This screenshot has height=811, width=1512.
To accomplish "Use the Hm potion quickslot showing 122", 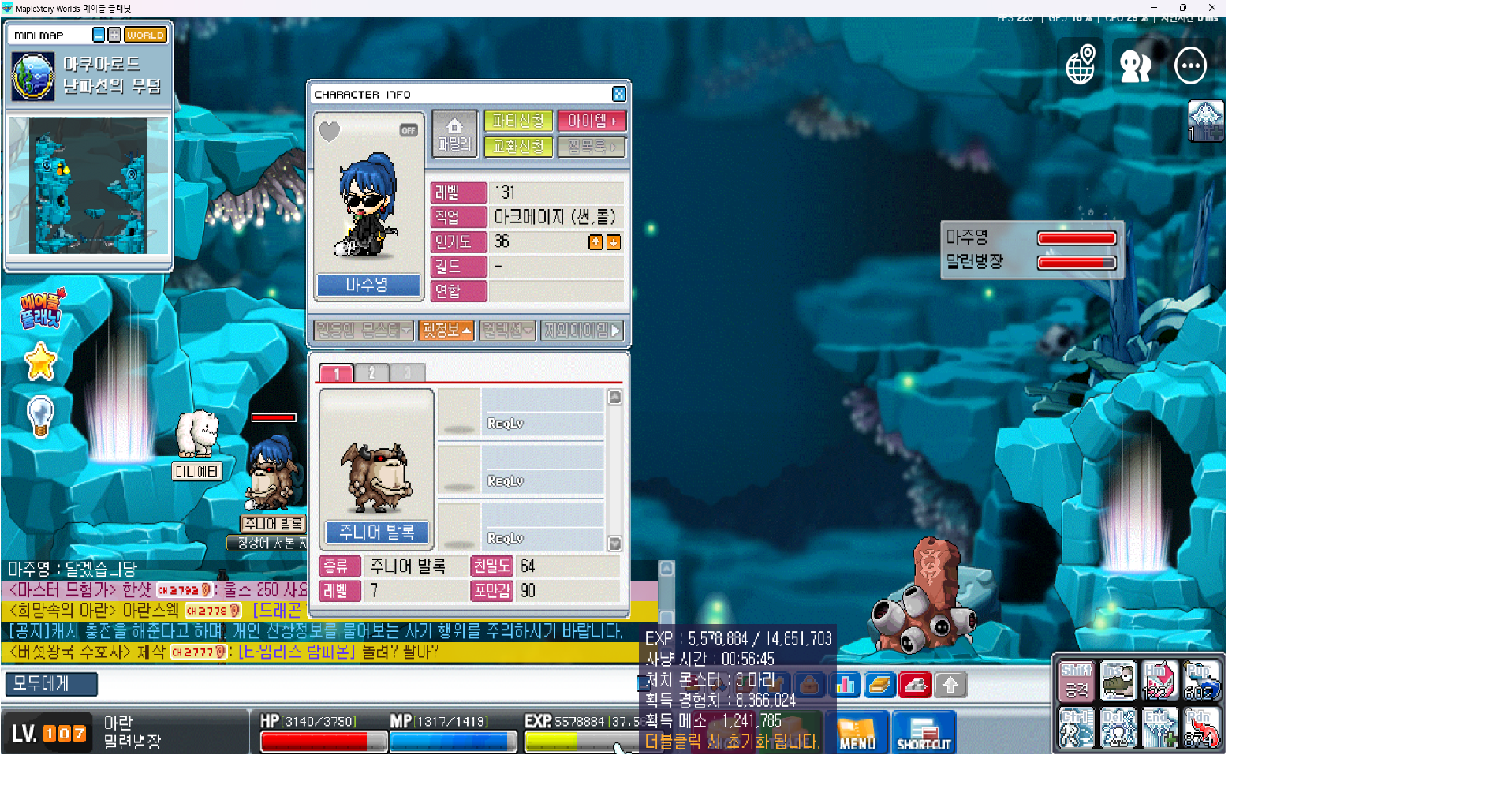I will coord(1160,681).
